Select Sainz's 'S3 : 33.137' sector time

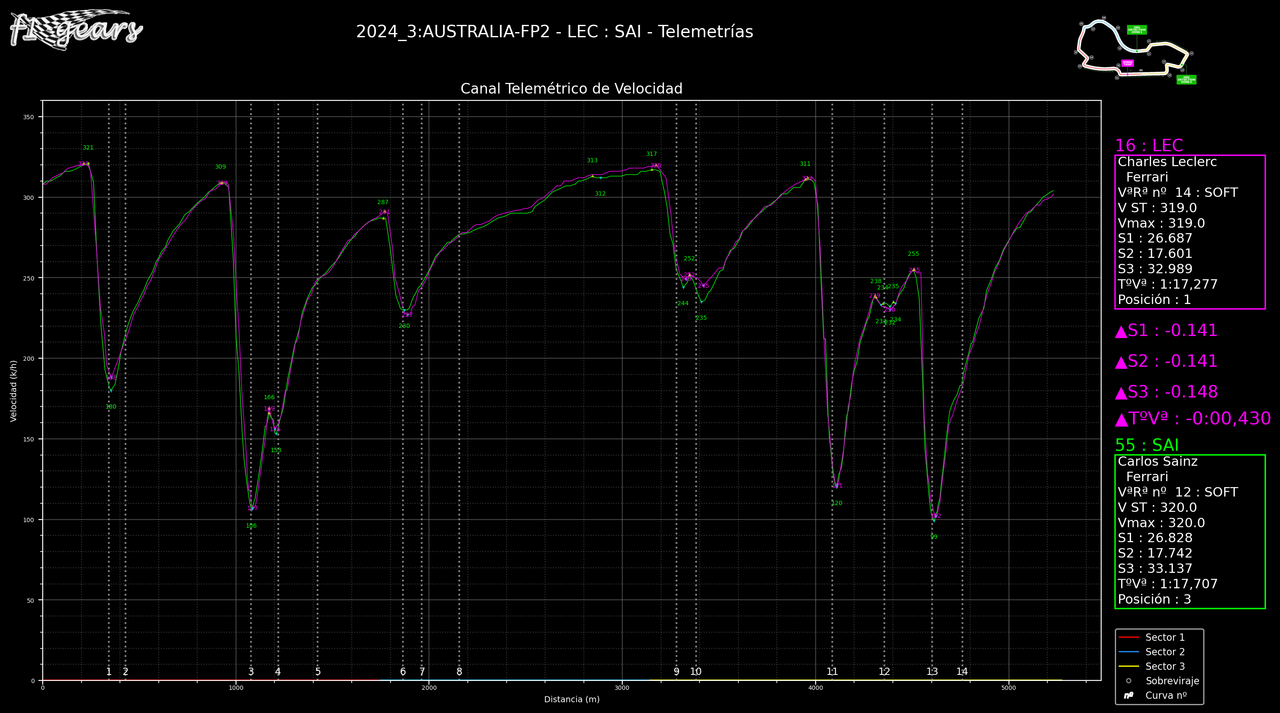[1155, 569]
